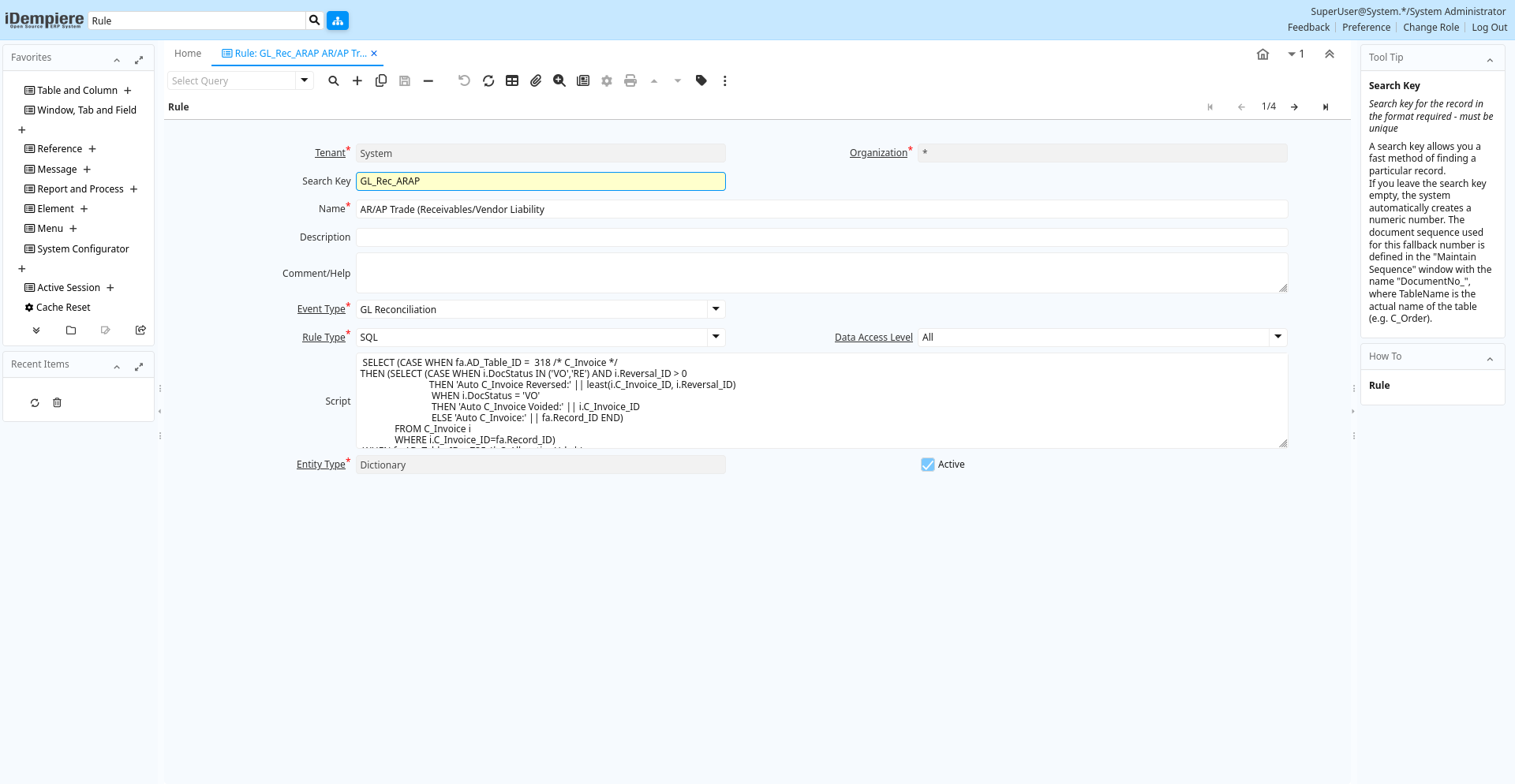
Task: Switch to the Home tab
Action: (188, 54)
